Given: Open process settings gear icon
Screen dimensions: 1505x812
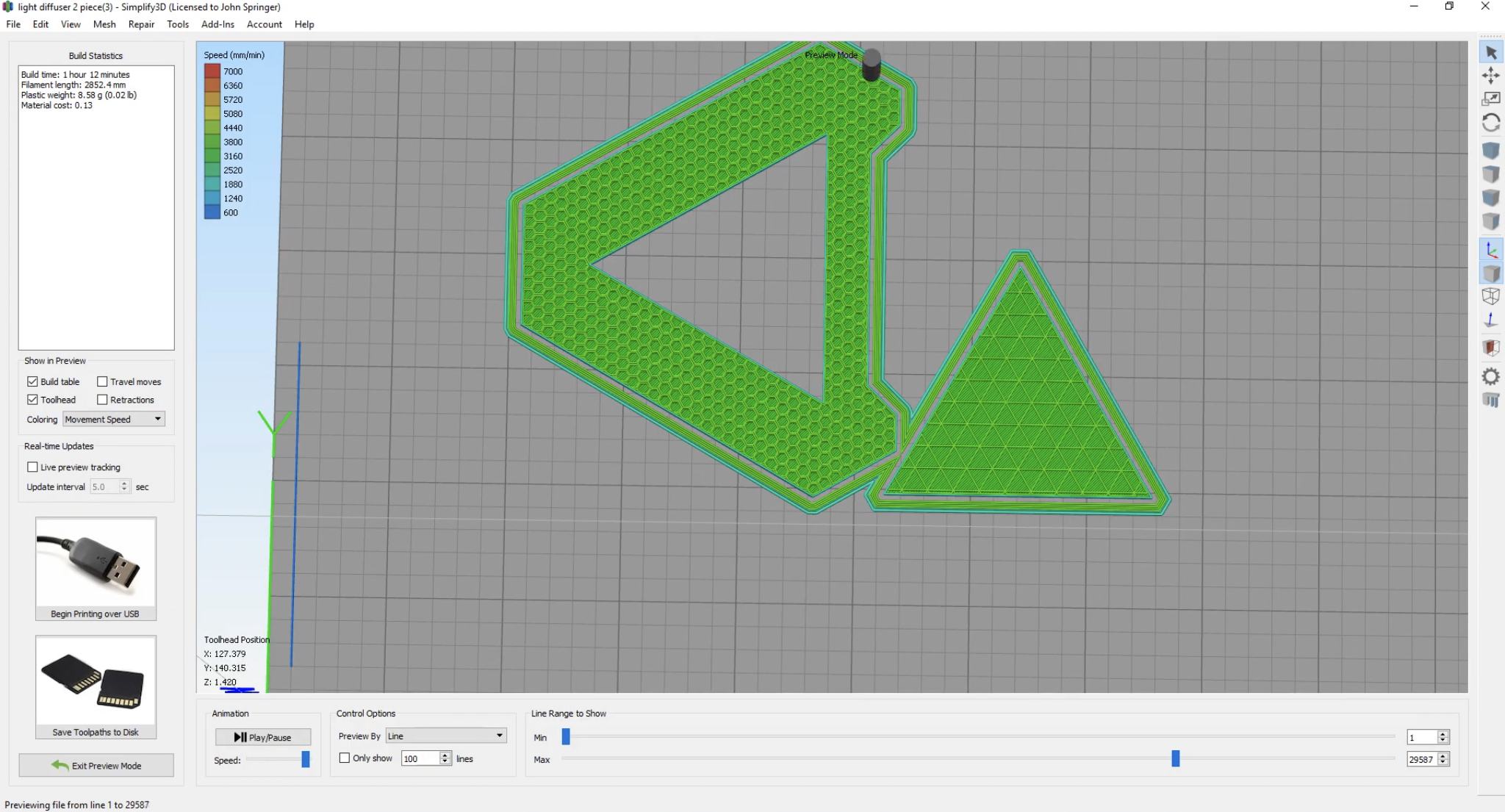Looking at the screenshot, I should pos(1491,377).
